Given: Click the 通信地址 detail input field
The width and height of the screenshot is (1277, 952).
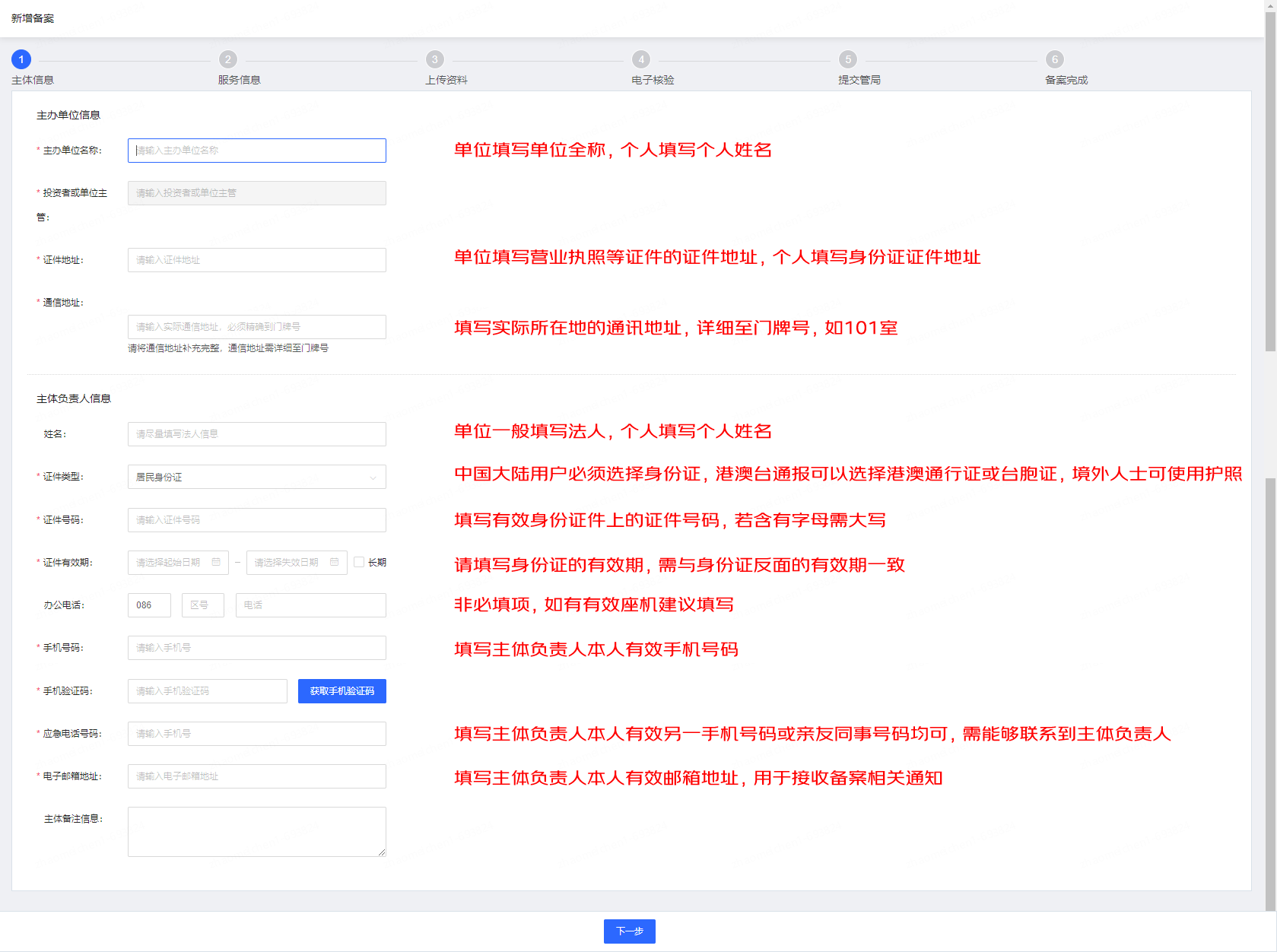Looking at the screenshot, I should (x=257, y=327).
